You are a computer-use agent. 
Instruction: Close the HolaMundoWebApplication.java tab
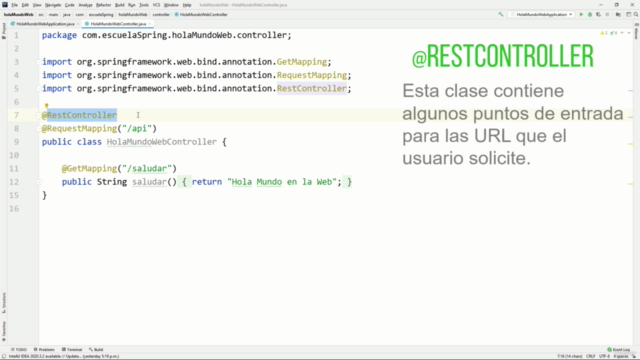(78, 24)
